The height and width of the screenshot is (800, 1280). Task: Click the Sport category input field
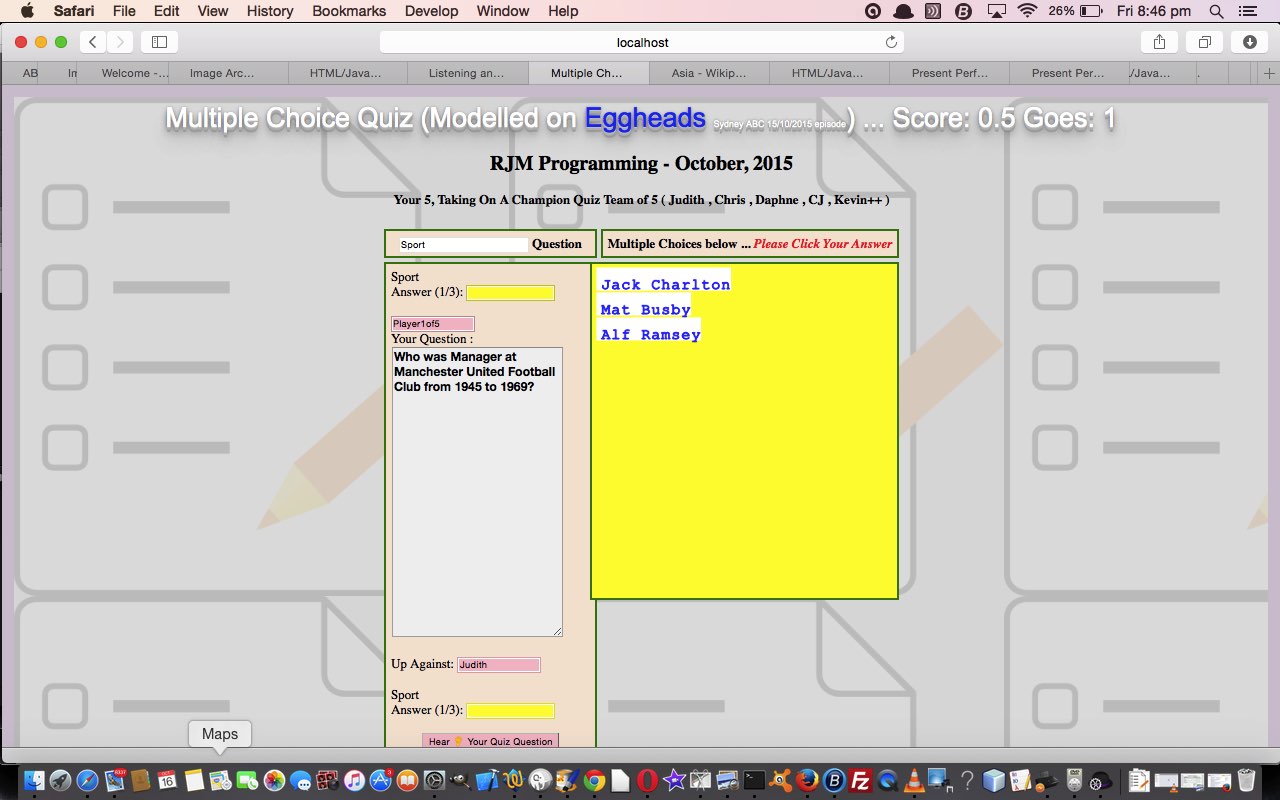tap(462, 244)
